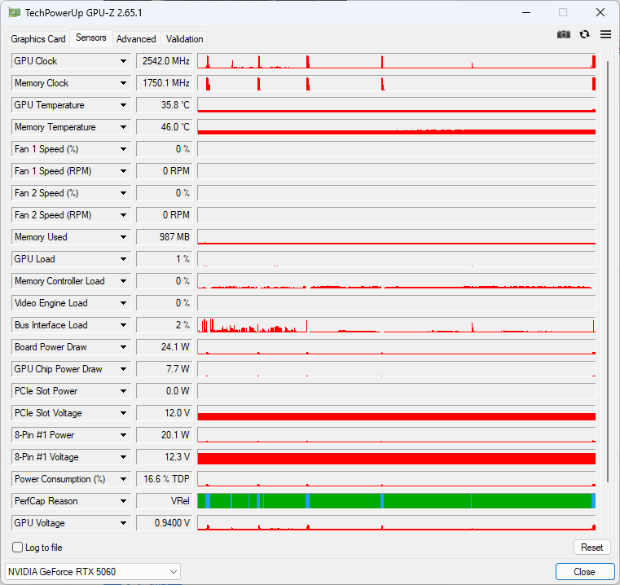This screenshot has height=585, width=620.
Task: Click the 46.0 °C memory temperature value
Action: tap(164, 127)
